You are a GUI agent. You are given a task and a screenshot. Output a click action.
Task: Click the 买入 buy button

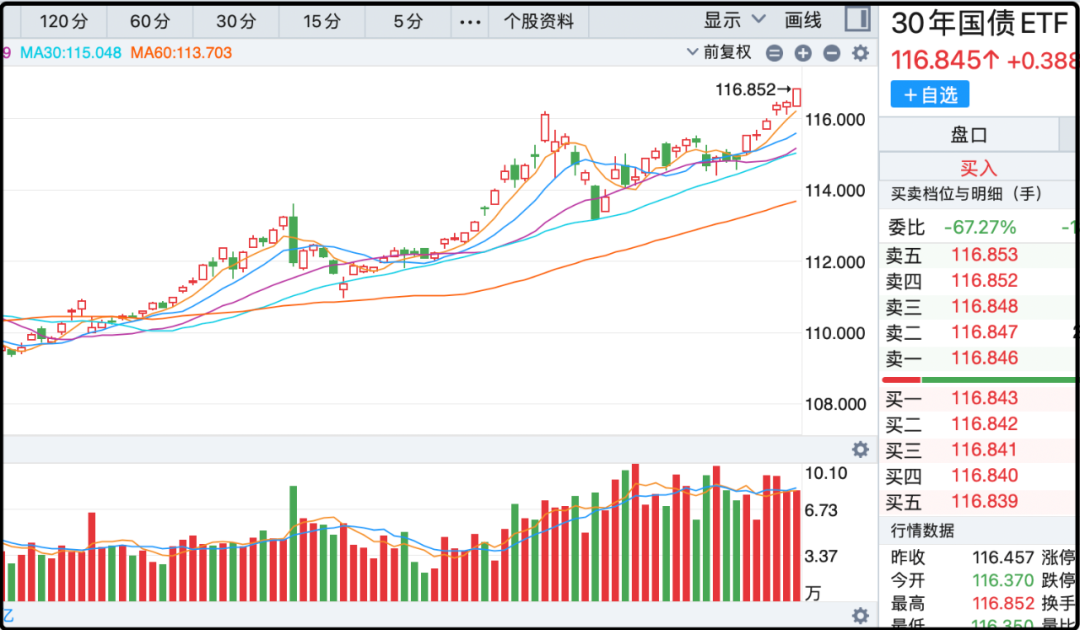pyautogui.click(x=978, y=168)
